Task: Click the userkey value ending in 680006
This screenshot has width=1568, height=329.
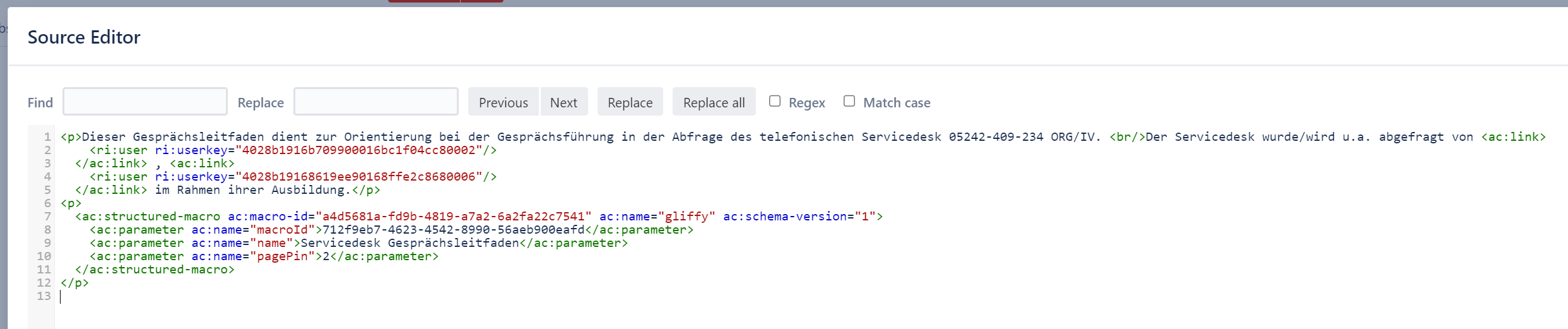Action: [x=358, y=177]
